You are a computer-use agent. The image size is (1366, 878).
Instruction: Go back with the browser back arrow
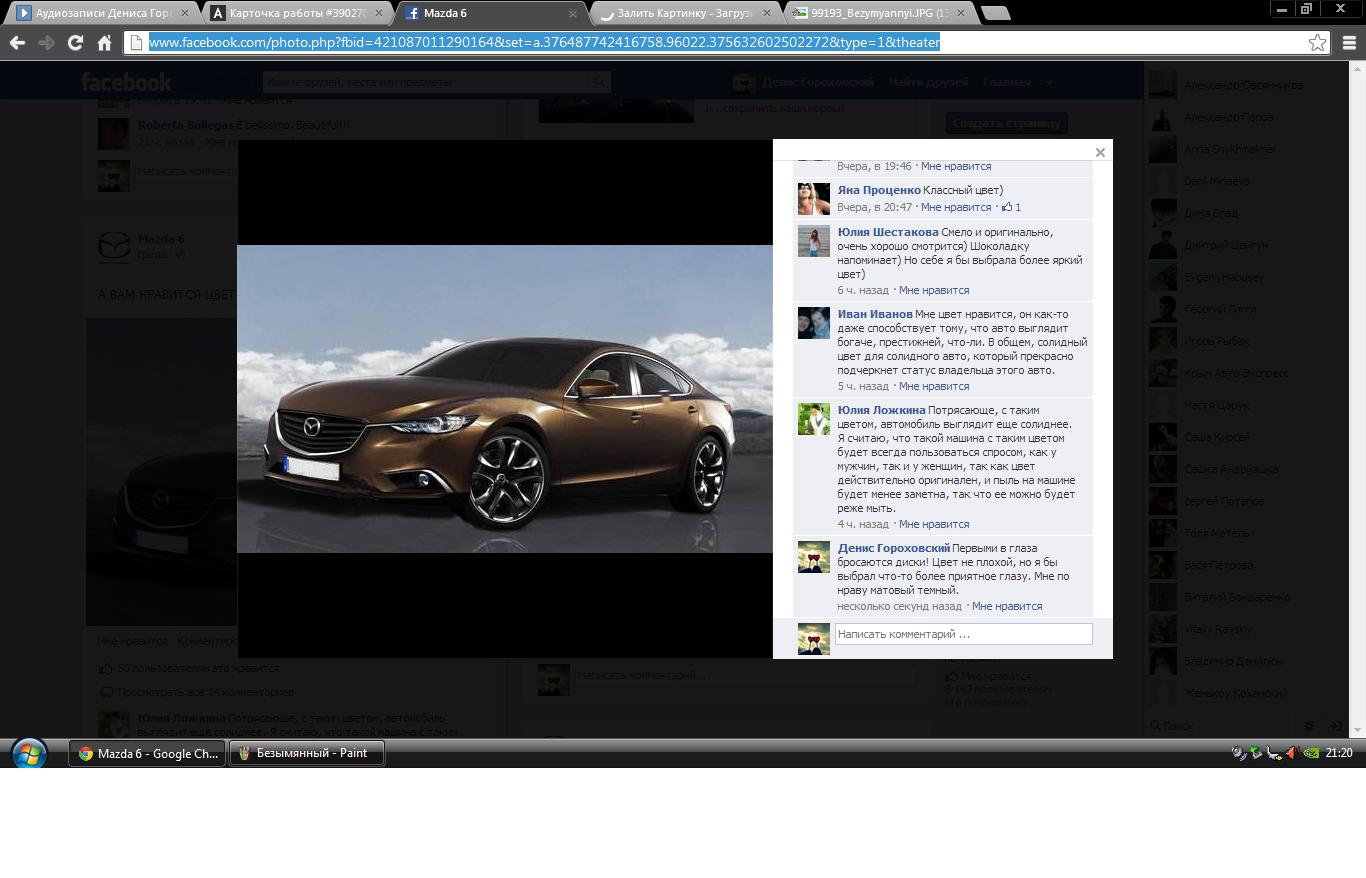[17, 42]
